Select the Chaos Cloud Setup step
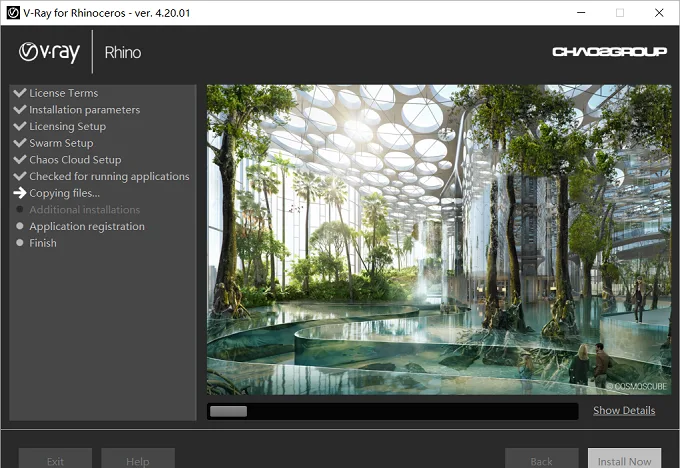The image size is (680, 468). 75,160
